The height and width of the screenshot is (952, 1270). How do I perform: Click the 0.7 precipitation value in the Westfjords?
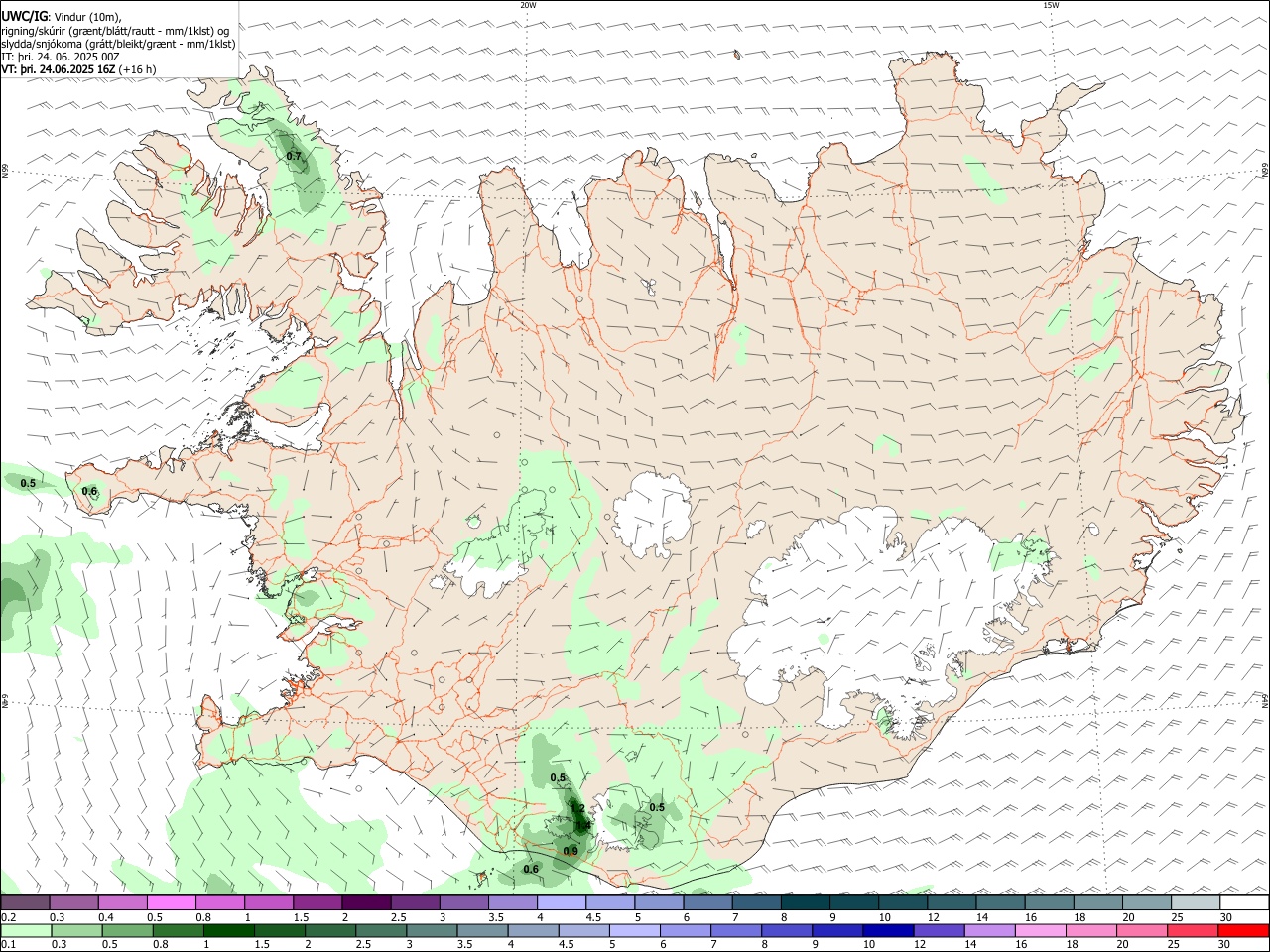pos(294,156)
